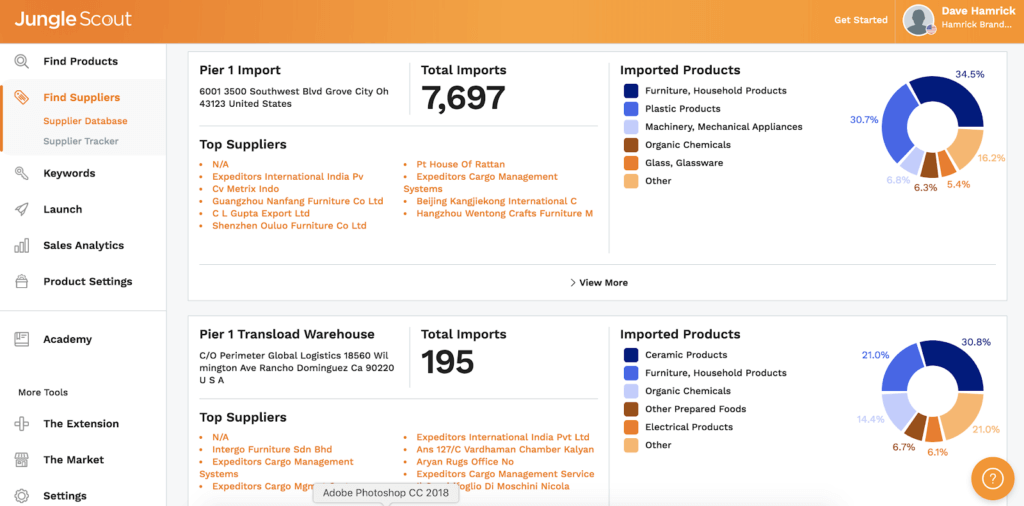Click the Launch paper plane icon
Viewport: 1024px width, 506px height.
click(21, 209)
